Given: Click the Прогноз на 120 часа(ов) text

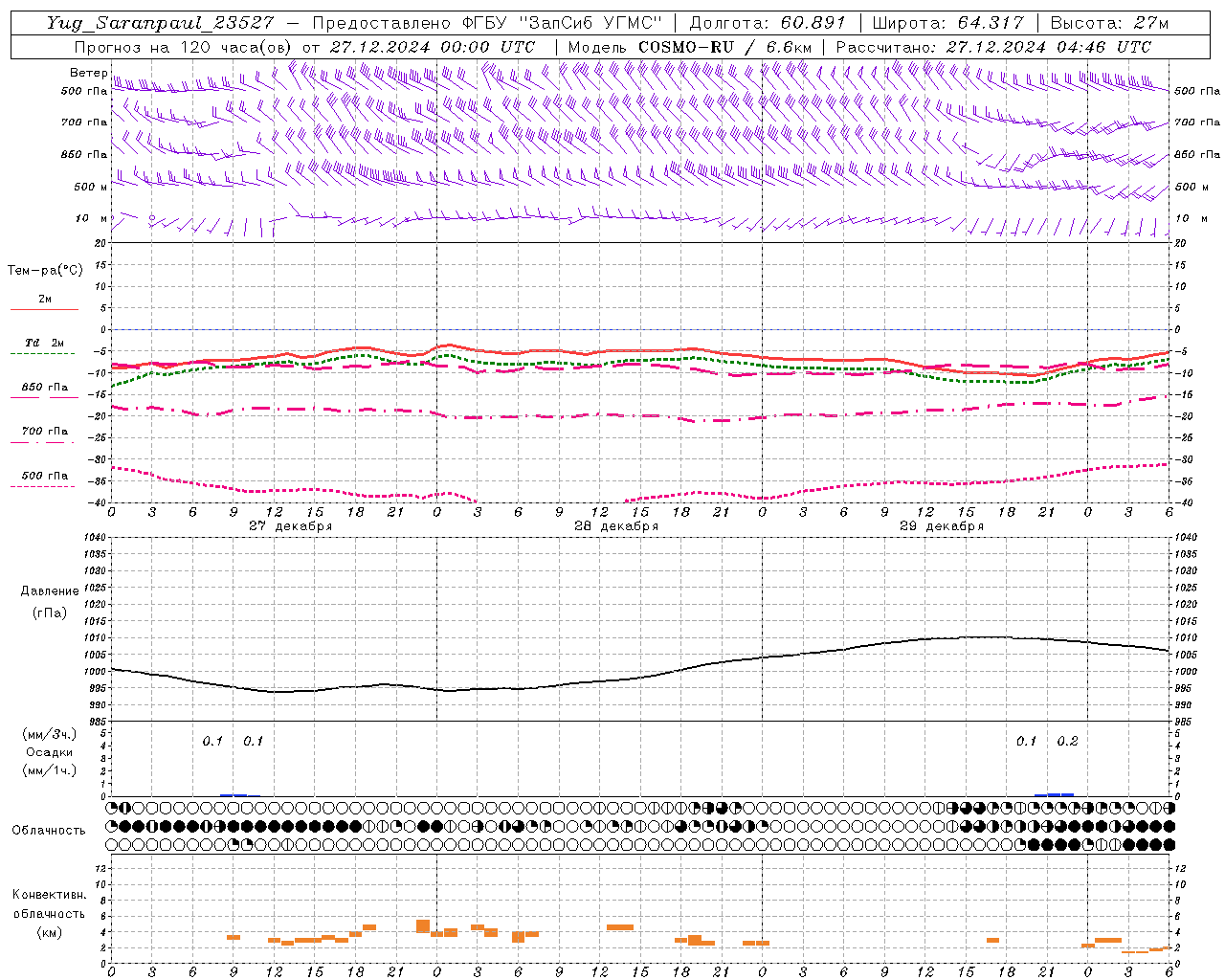Looking at the screenshot, I should (x=184, y=47).
